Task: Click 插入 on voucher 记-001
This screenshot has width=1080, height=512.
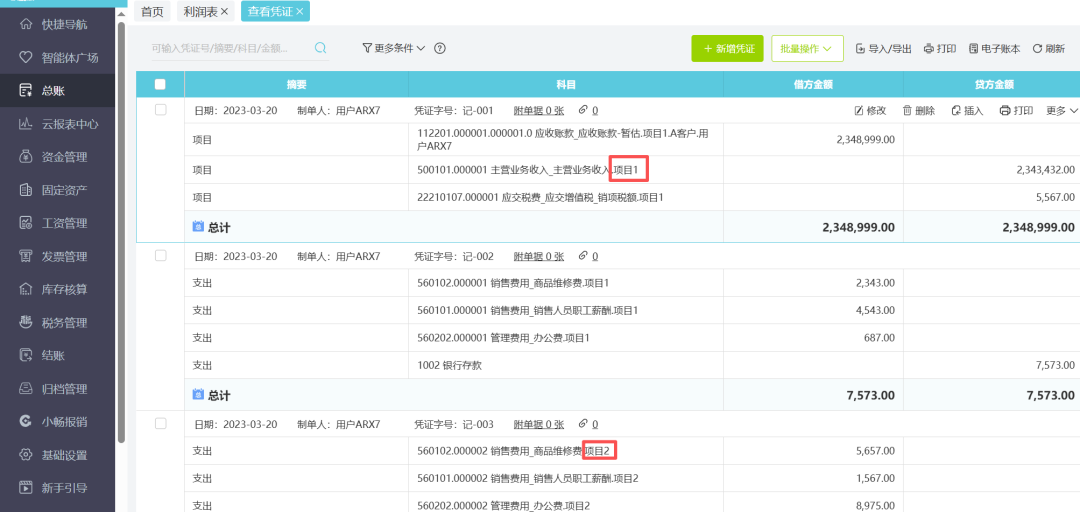Action: pyautogui.click(x=967, y=111)
